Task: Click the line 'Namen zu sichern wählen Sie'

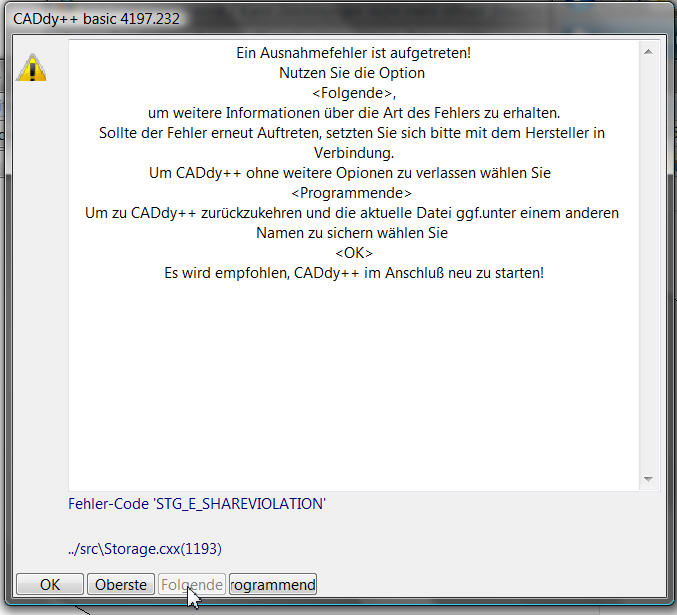Action: coord(352,233)
